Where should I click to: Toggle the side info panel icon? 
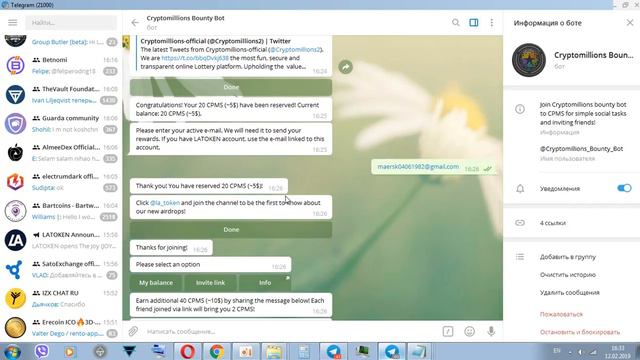point(473,22)
